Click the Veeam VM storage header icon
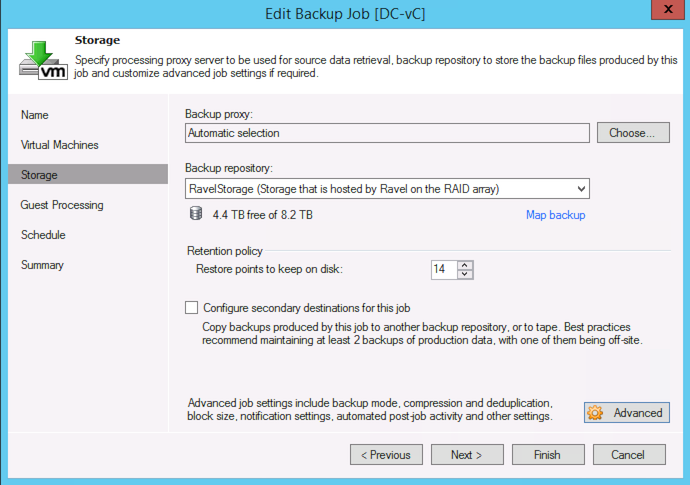The image size is (690, 485). pyautogui.click(x=41, y=62)
